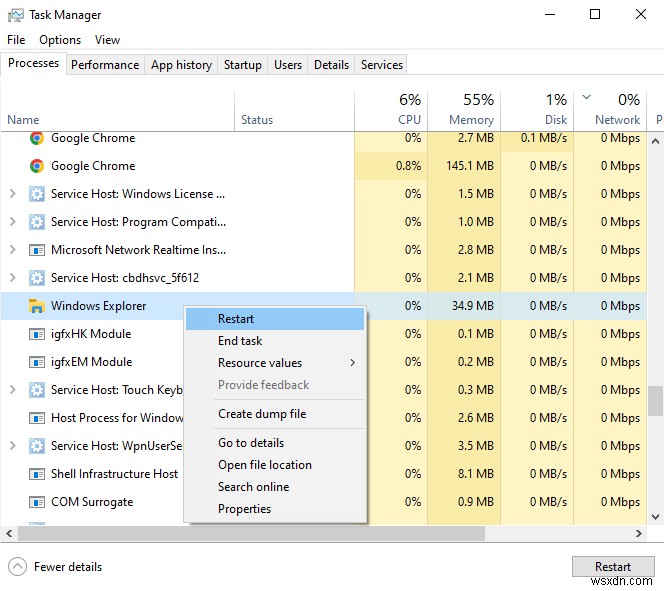Click the horizontal scrollbar left arrow
664x591 pixels.
point(9,533)
